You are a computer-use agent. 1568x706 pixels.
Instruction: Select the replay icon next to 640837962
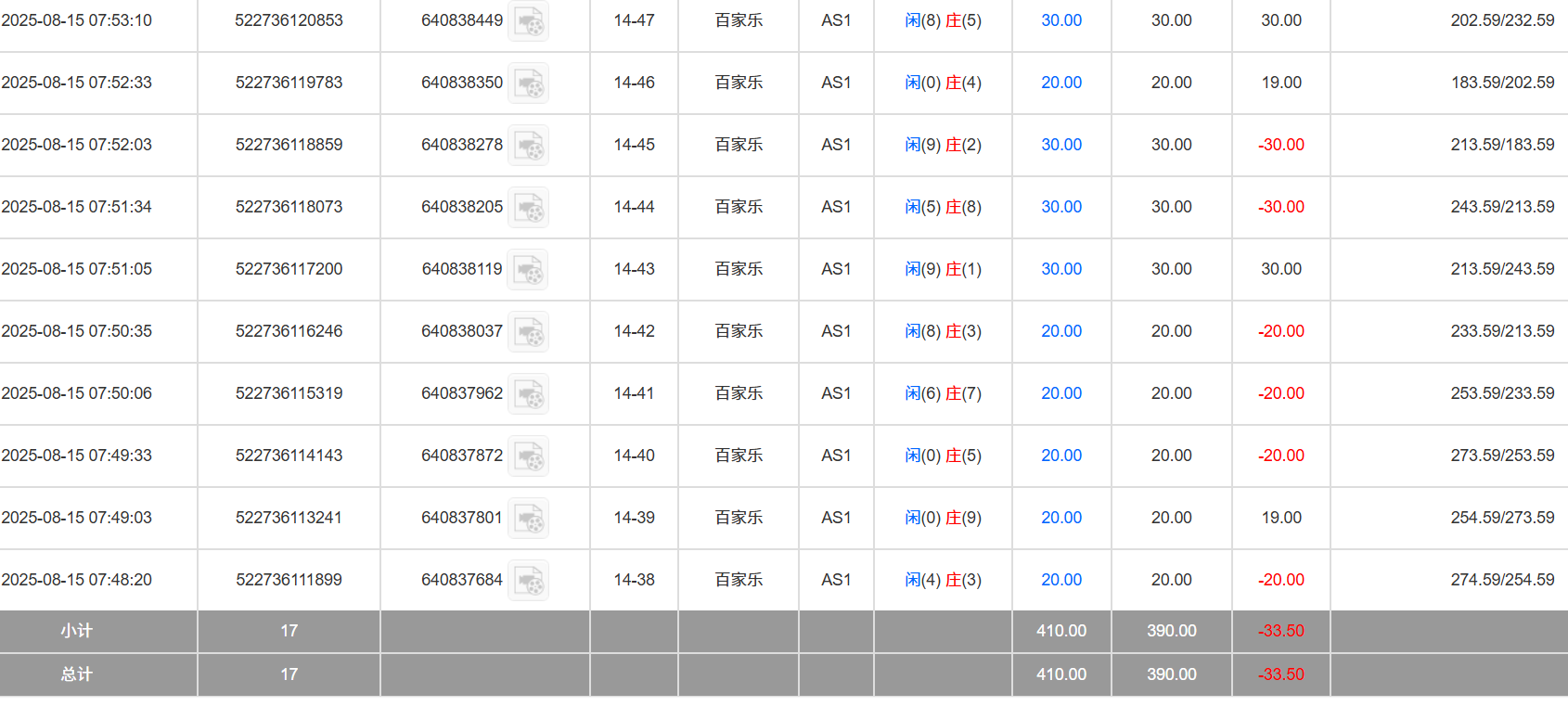pos(529,394)
